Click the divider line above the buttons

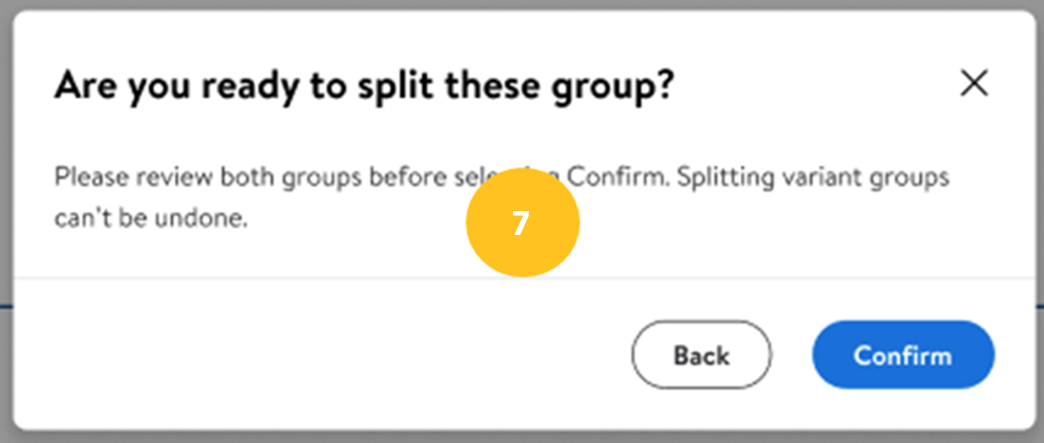coord(300,277)
